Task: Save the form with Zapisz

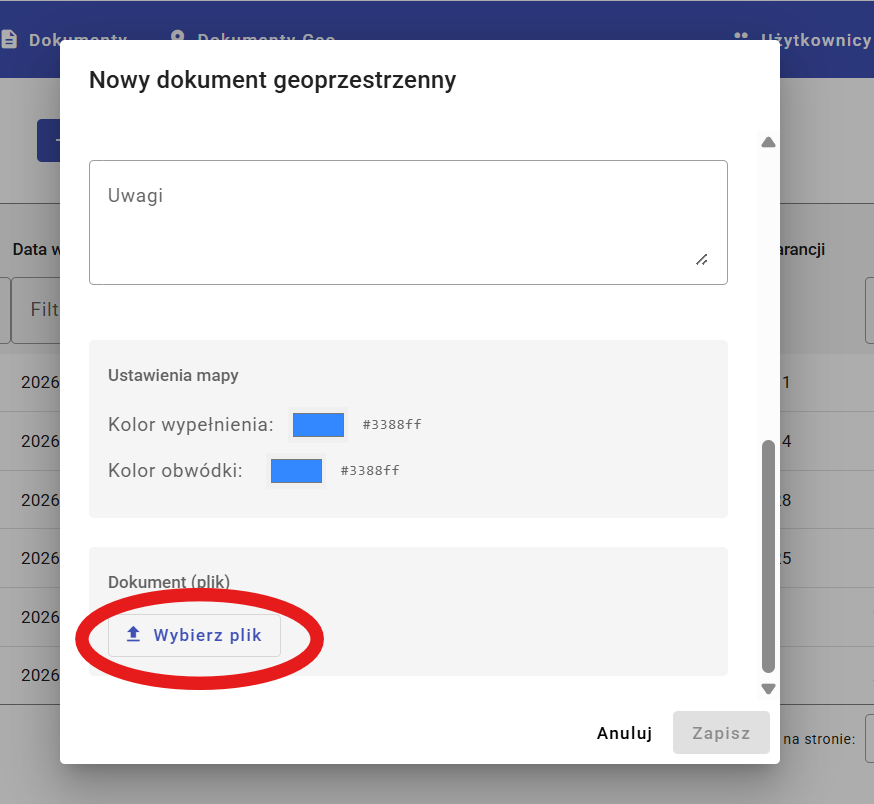Action: 721,732
